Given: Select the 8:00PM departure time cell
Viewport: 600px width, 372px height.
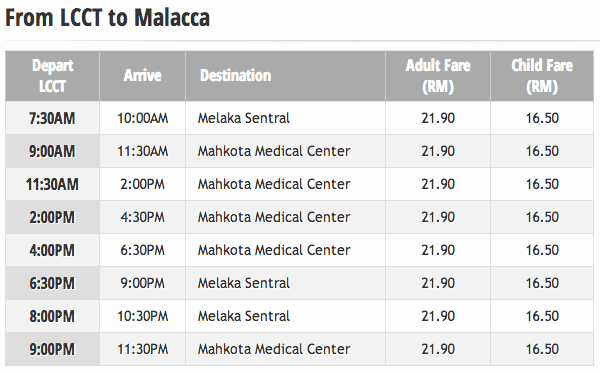Looking at the screenshot, I should point(52,317).
